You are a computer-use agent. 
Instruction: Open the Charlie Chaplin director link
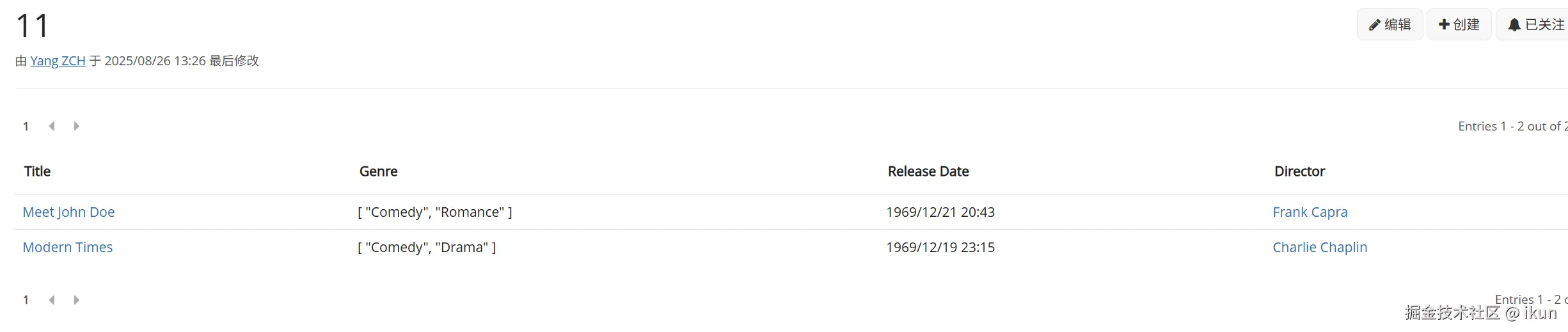(x=1319, y=248)
